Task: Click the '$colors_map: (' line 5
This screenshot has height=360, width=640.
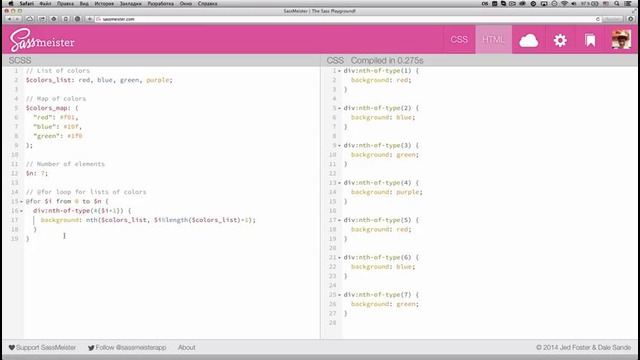Action: pos(52,108)
